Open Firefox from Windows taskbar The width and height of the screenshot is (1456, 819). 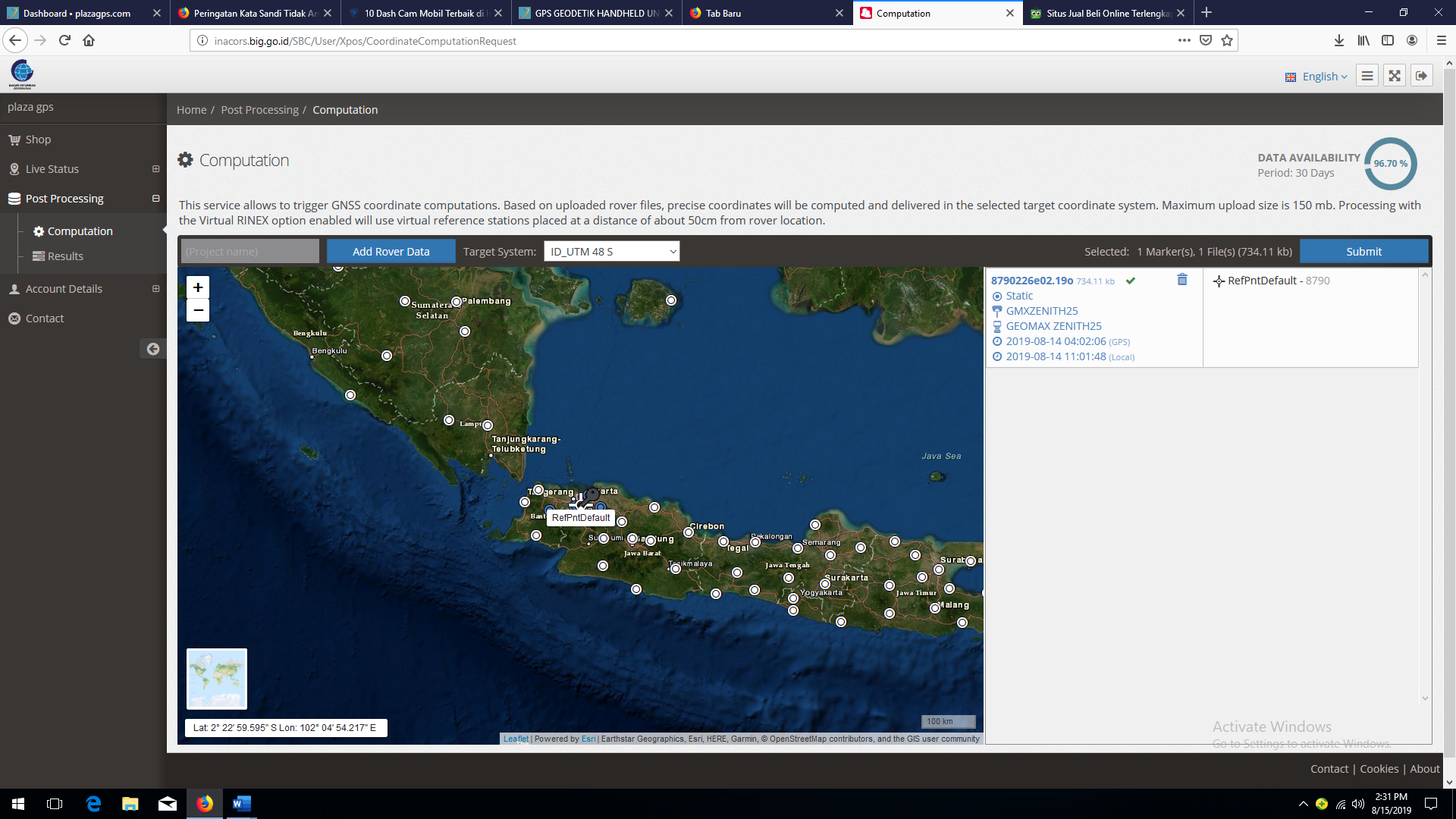pos(205,804)
